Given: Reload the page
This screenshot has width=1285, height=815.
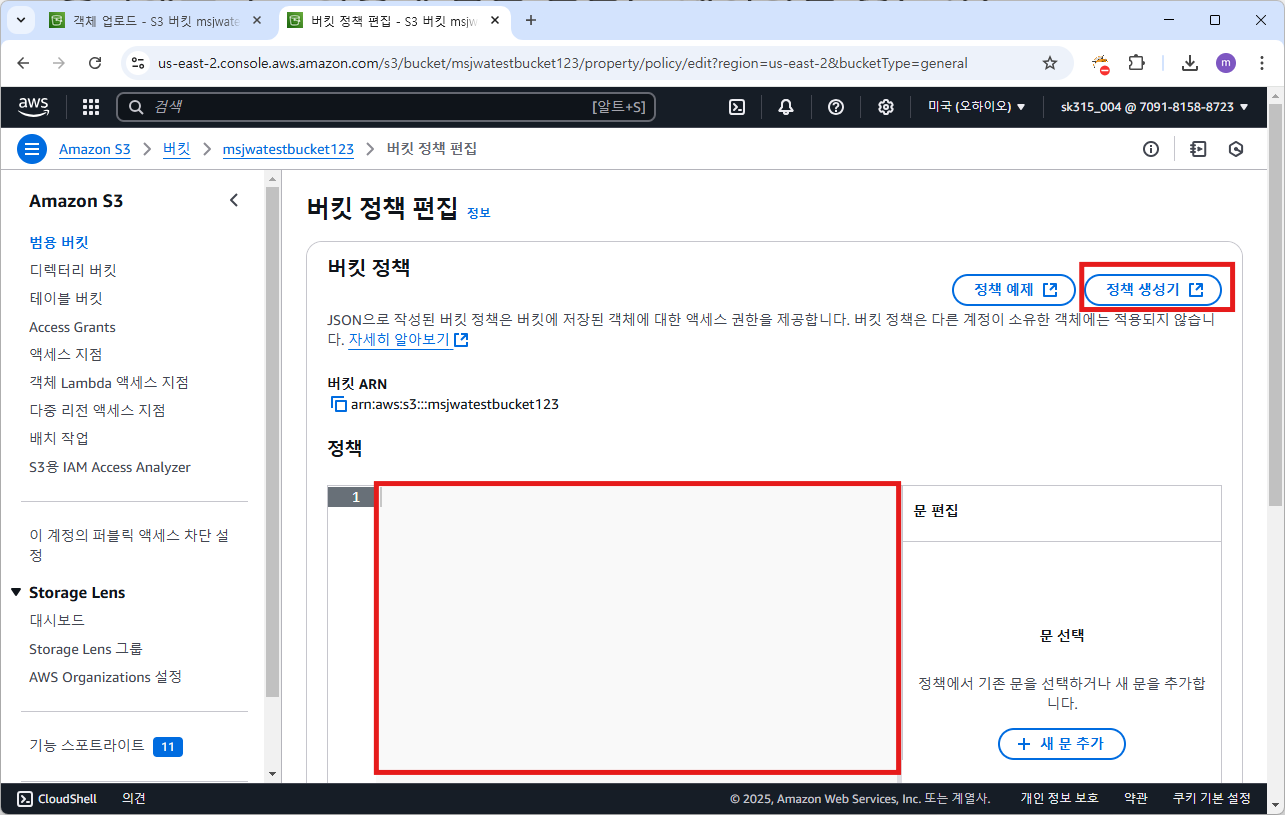Looking at the screenshot, I should (95, 63).
